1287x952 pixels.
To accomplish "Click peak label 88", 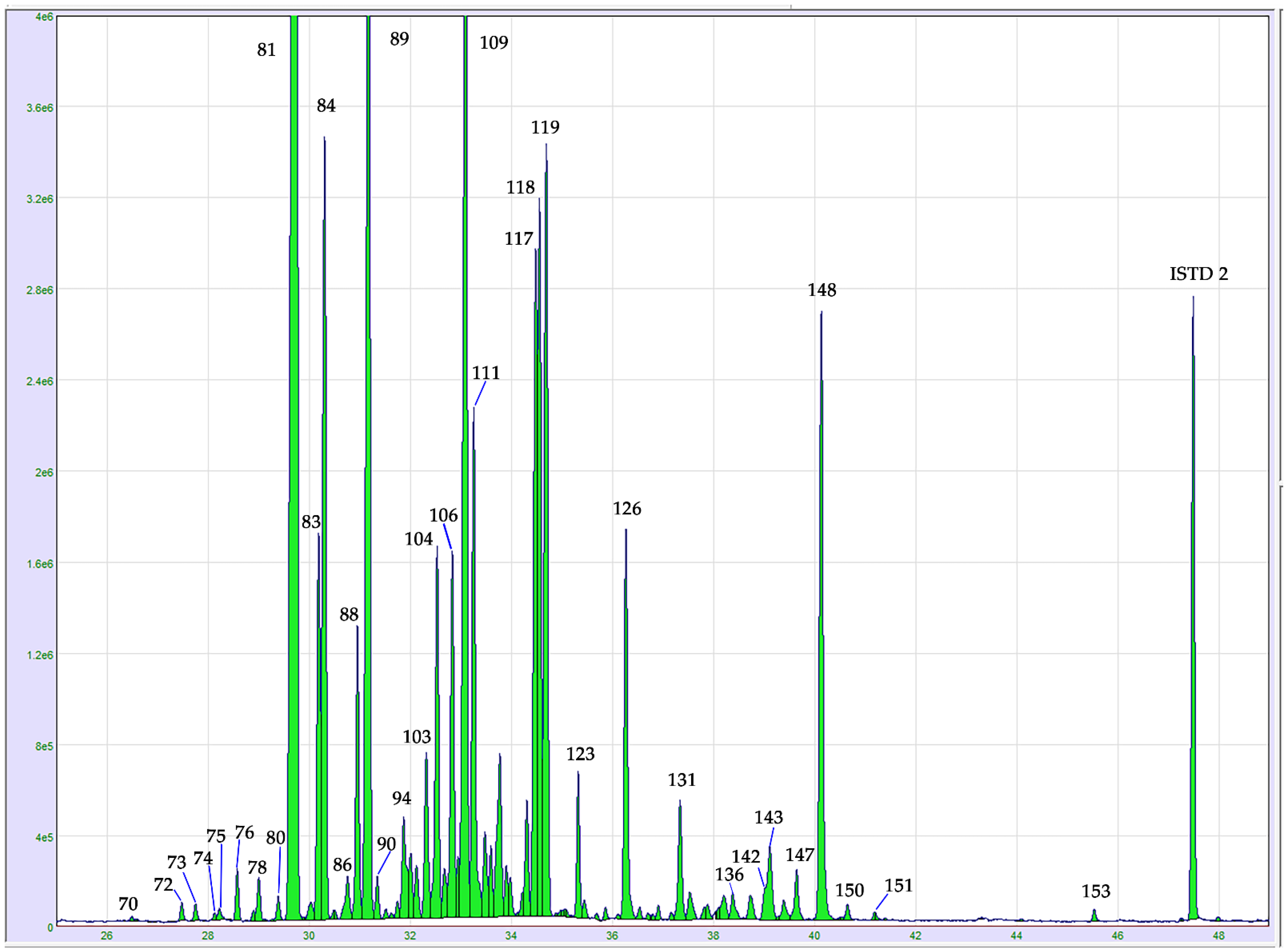I will (x=349, y=614).
